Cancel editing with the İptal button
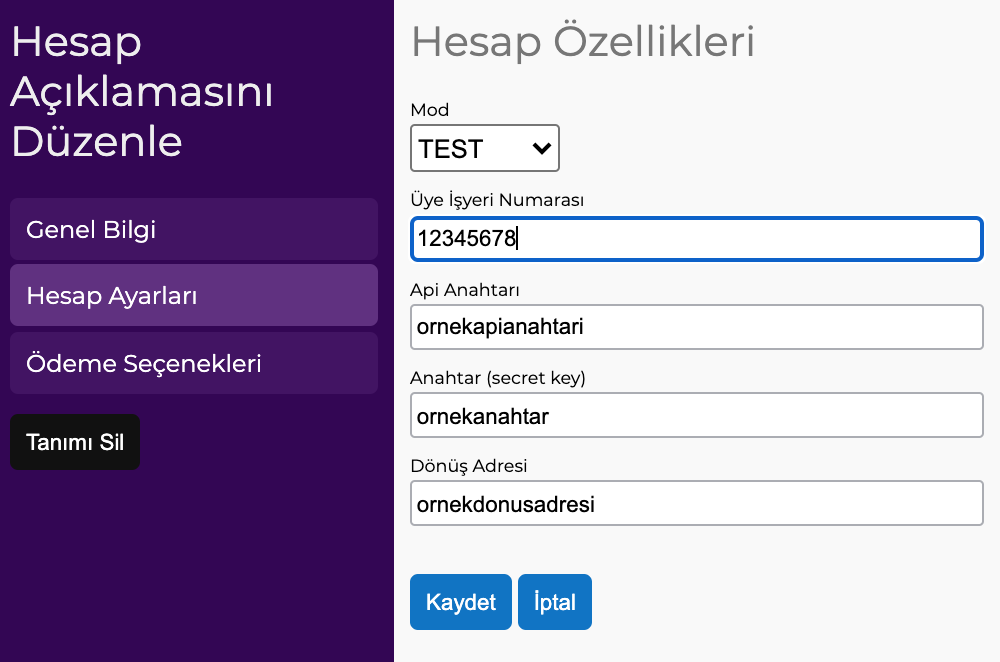The width and height of the screenshot is (1000, 662). click(x=555, y=602)
